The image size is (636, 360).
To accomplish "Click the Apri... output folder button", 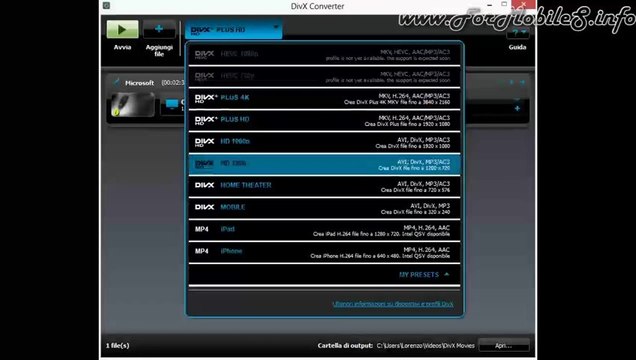I will point(504,345).
